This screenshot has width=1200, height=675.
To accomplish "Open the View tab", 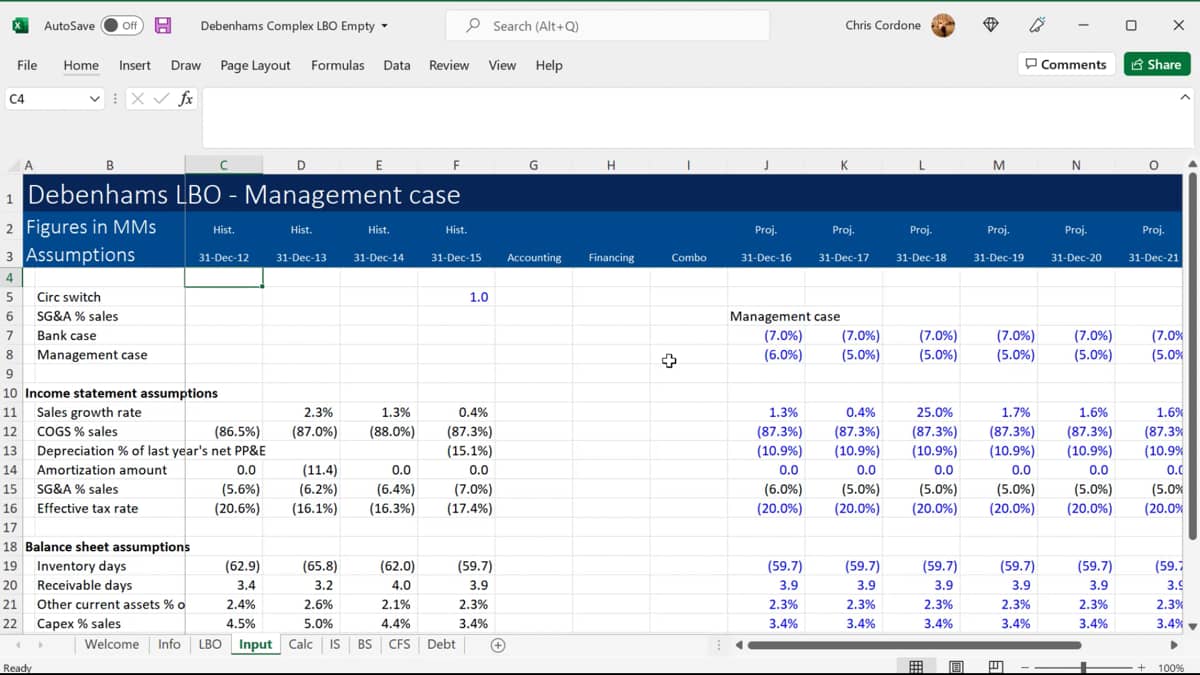I will point(502,65).
